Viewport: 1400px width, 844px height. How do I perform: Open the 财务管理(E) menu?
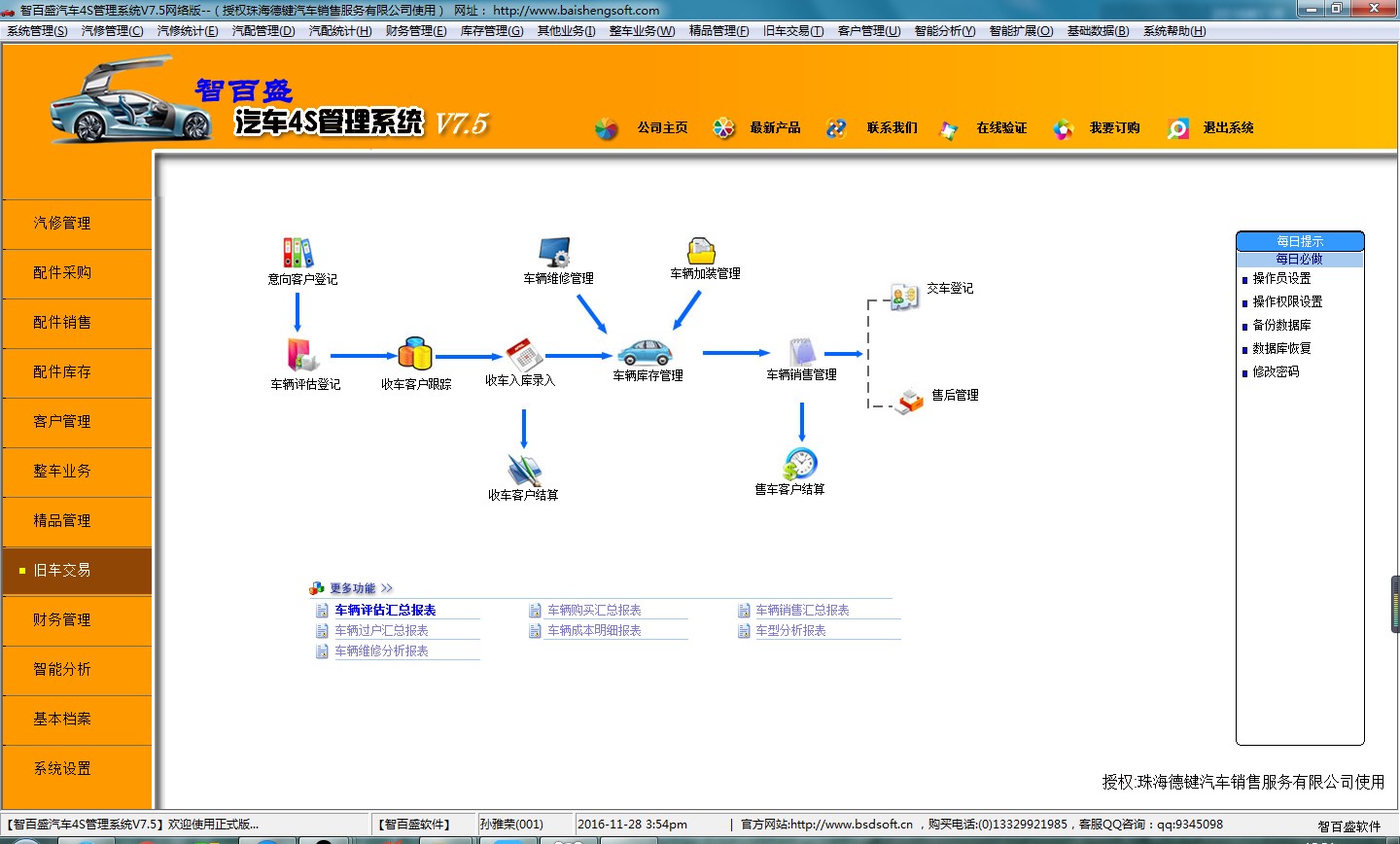[x=416, y=31]
